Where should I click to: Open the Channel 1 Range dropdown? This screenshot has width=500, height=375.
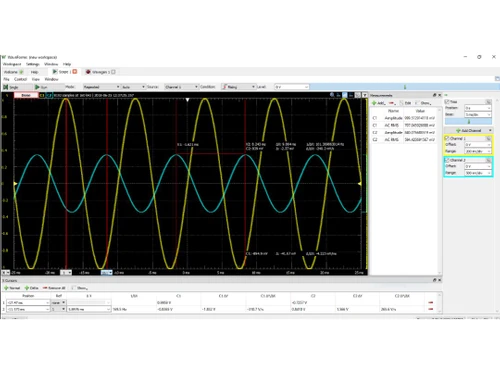tap(478, 151)
